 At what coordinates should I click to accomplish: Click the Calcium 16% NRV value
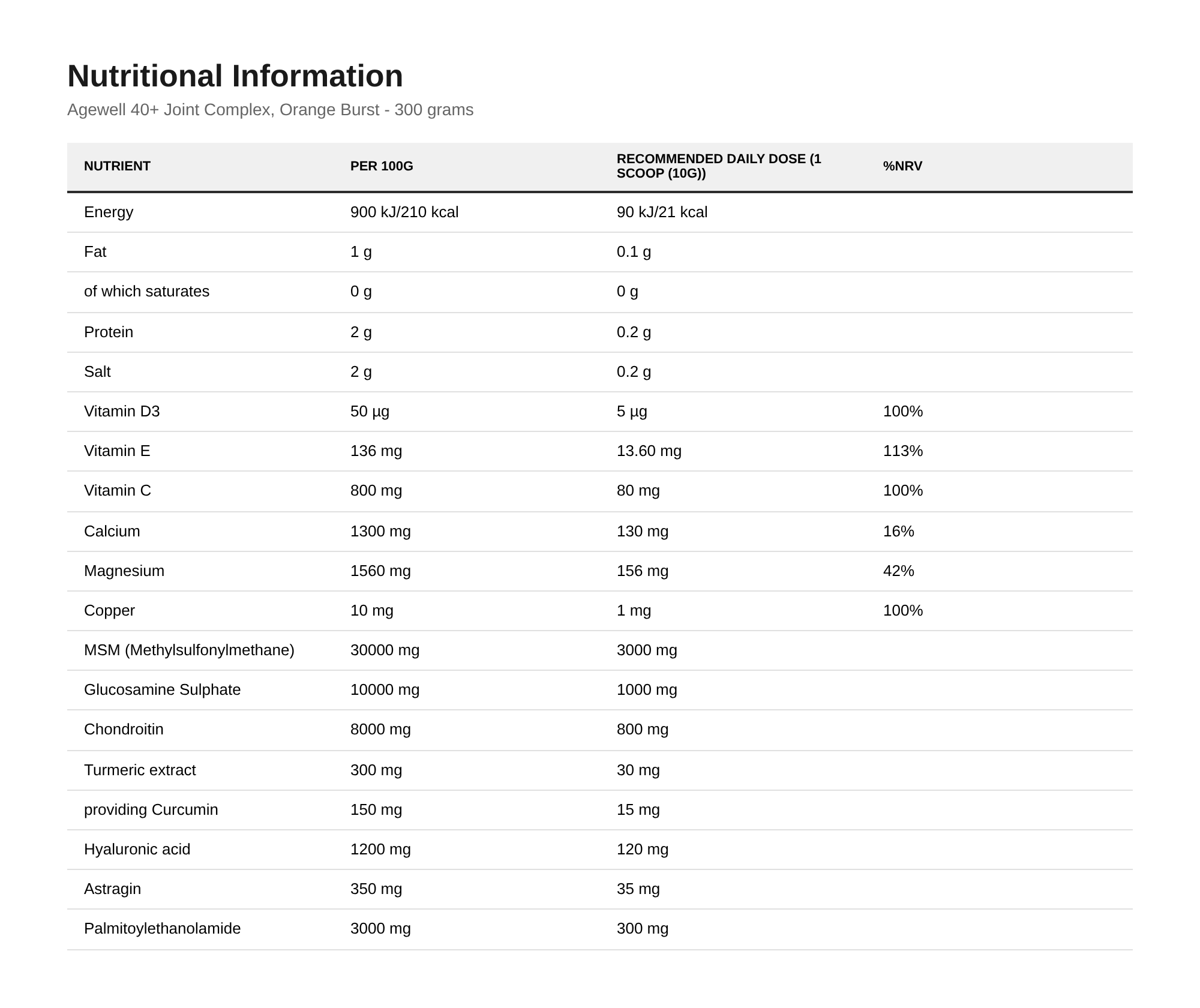(x=899, y=532)
